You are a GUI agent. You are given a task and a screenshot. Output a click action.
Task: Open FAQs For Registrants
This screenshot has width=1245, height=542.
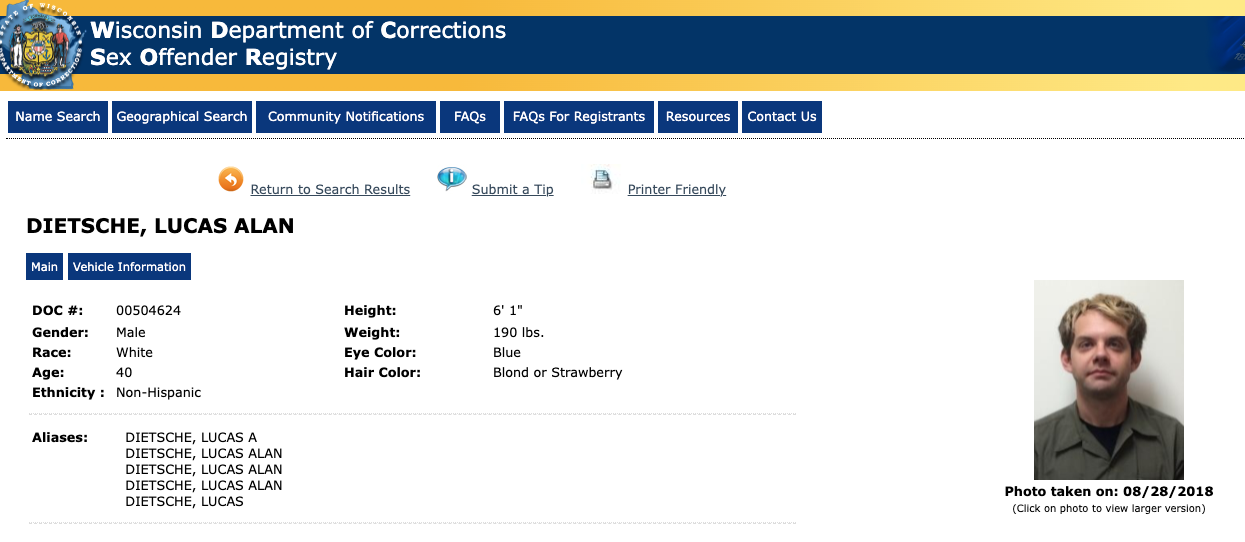579,117
